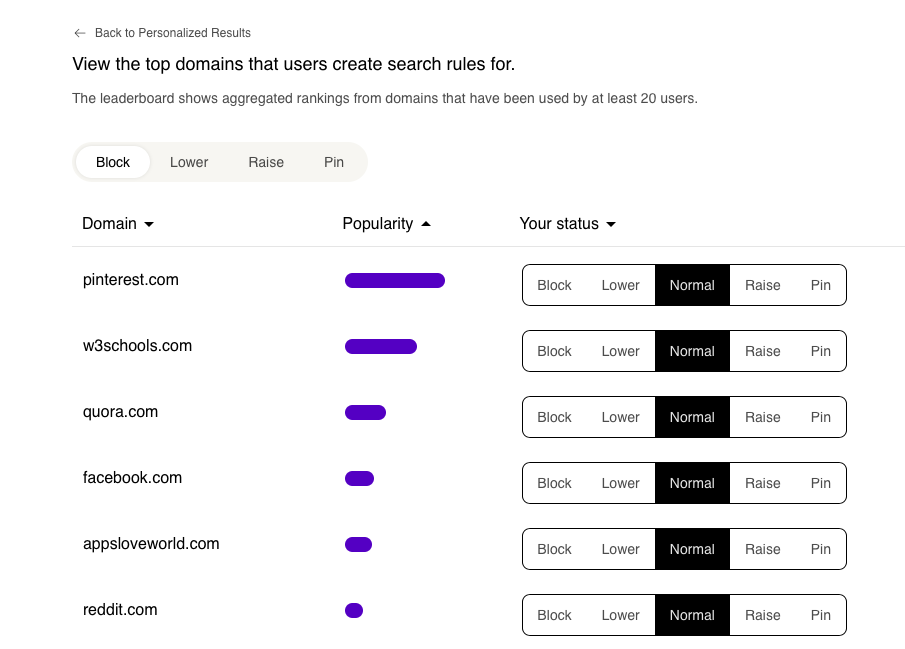Block pinterest.com in its status selector
Viewport: 905px width, 649px height.
click(x=554, y=284)
